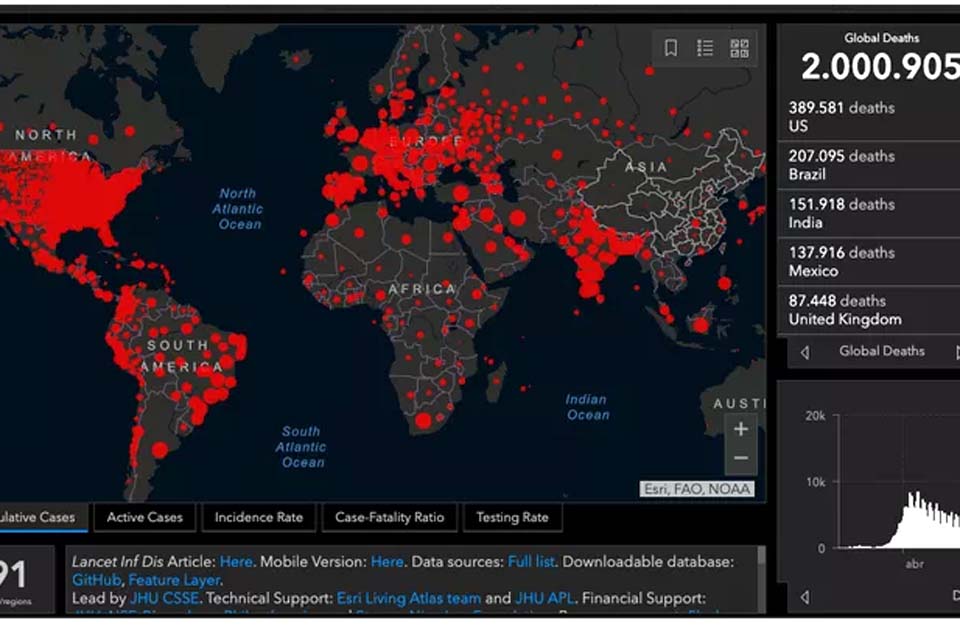The image size is (960, 640).
Task: Zoom out on the map with minus
Action: (x=740, y=459)
